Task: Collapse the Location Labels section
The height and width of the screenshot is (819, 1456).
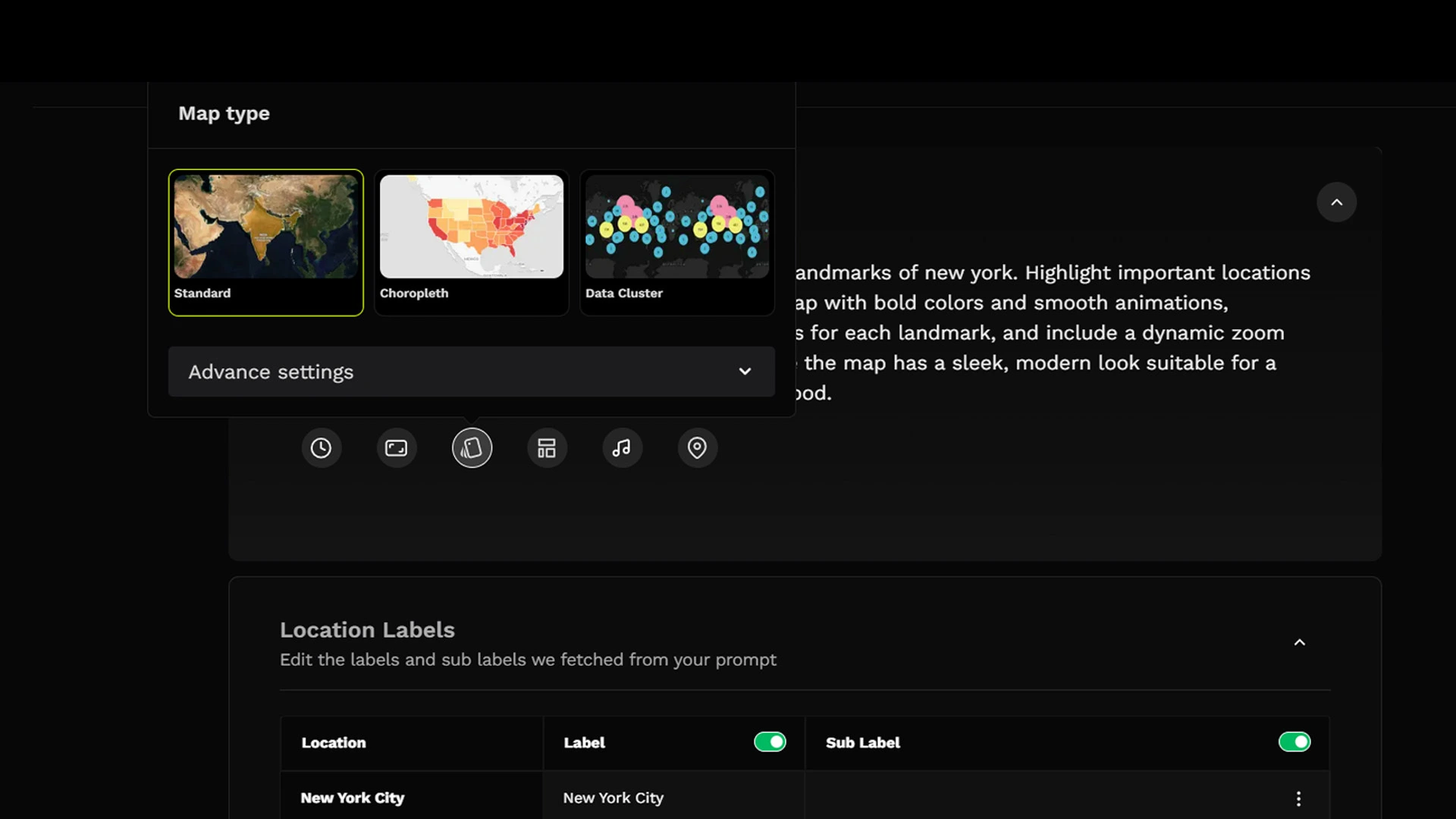Action: (1299, 642)
